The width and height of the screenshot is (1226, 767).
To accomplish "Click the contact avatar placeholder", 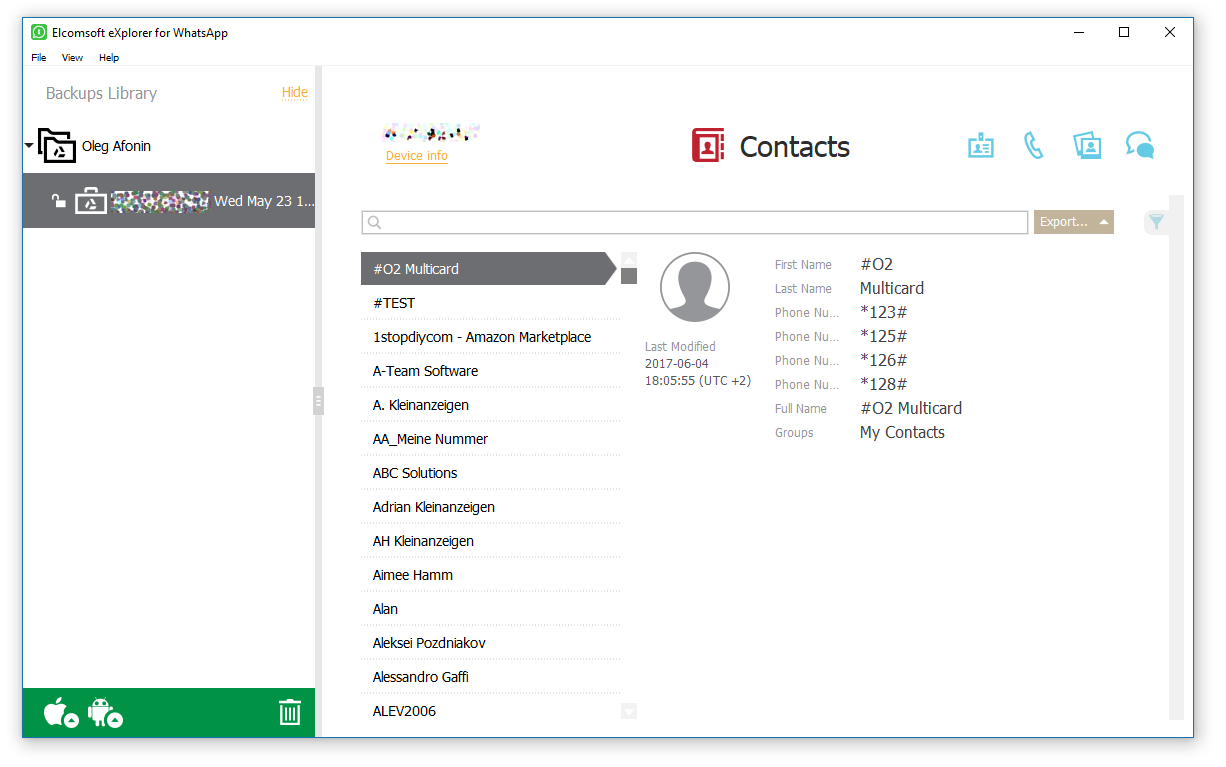I will coord(695,287).
